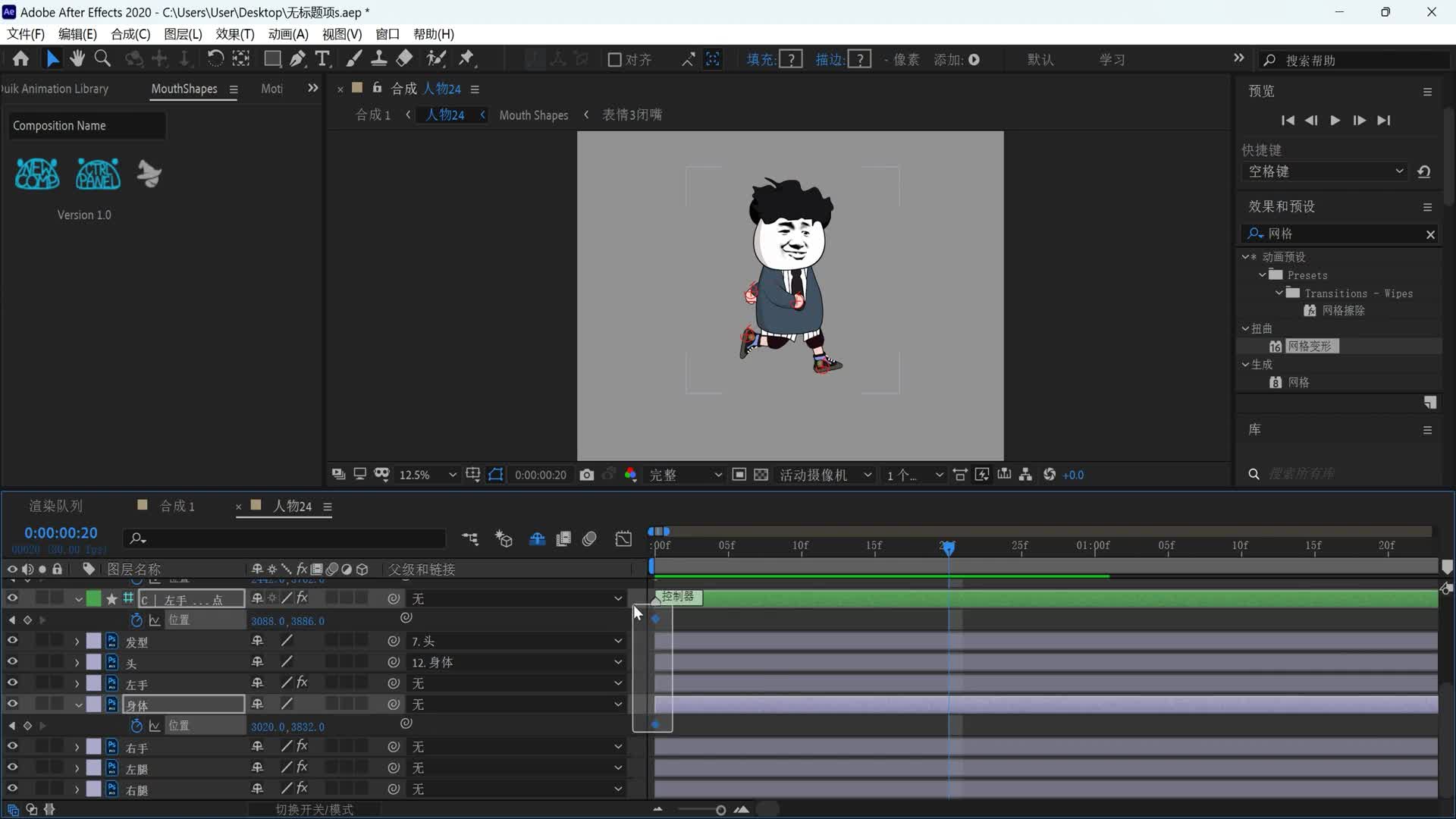Select the Brush tool
This screenshot has height=819, width=1456.
click(354, 58)
